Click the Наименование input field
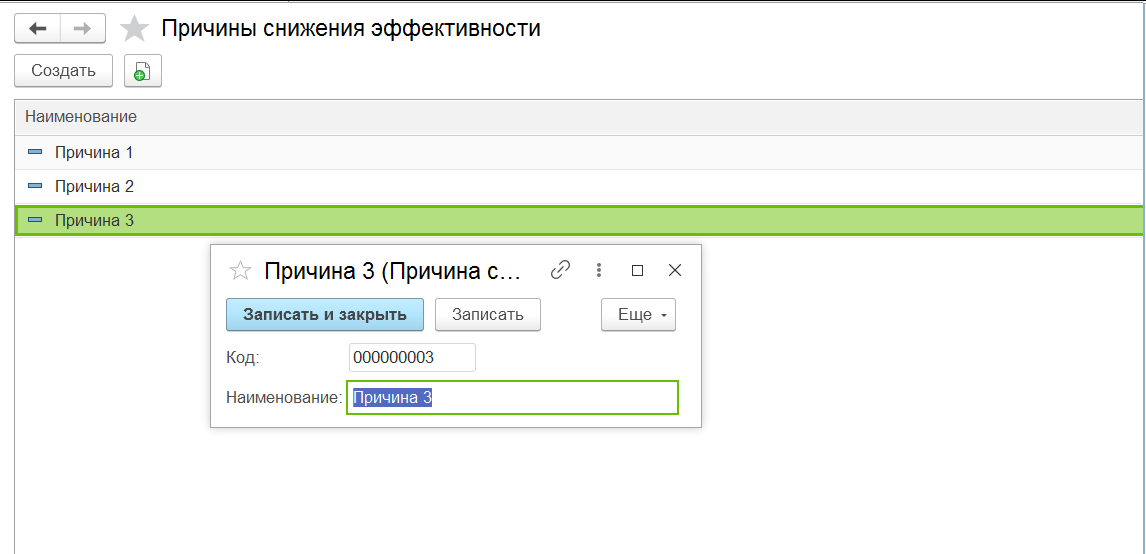Screen dimensions: 1146x554 tap(512, 398)
